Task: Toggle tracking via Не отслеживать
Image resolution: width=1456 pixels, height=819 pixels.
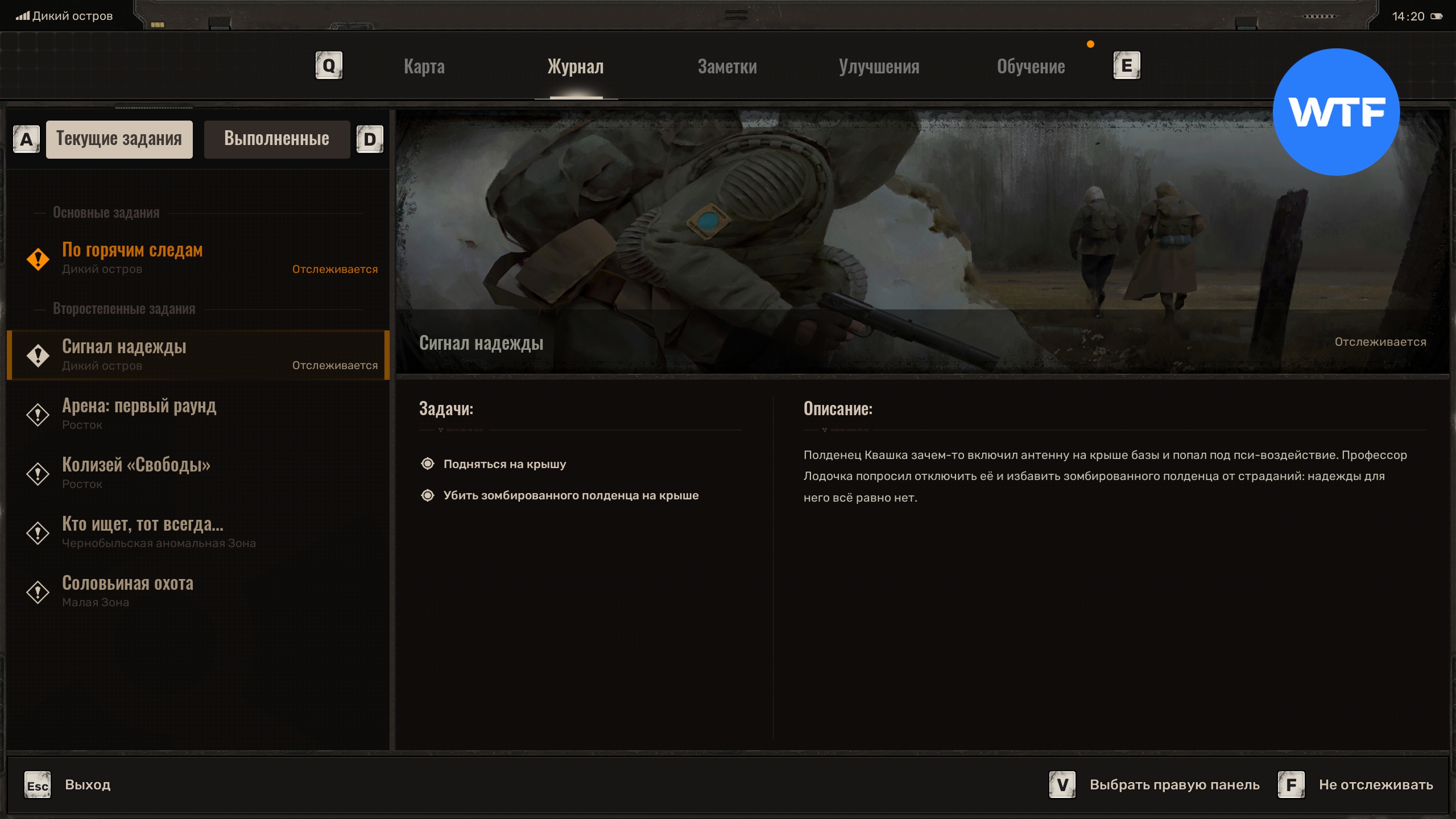Action: click(x=1375, y=785)
